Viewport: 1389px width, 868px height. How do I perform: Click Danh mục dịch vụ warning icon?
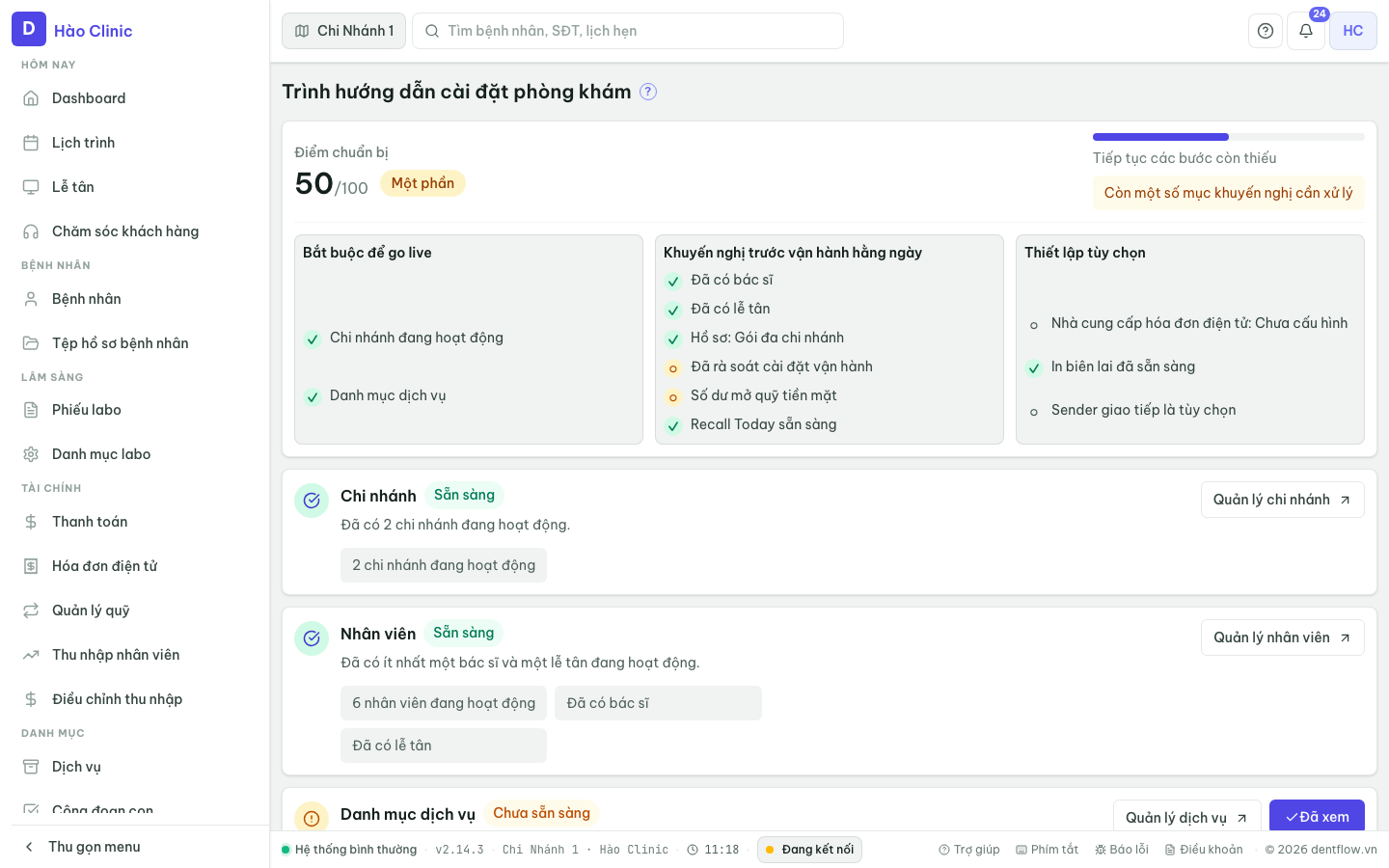pos(312,818)
